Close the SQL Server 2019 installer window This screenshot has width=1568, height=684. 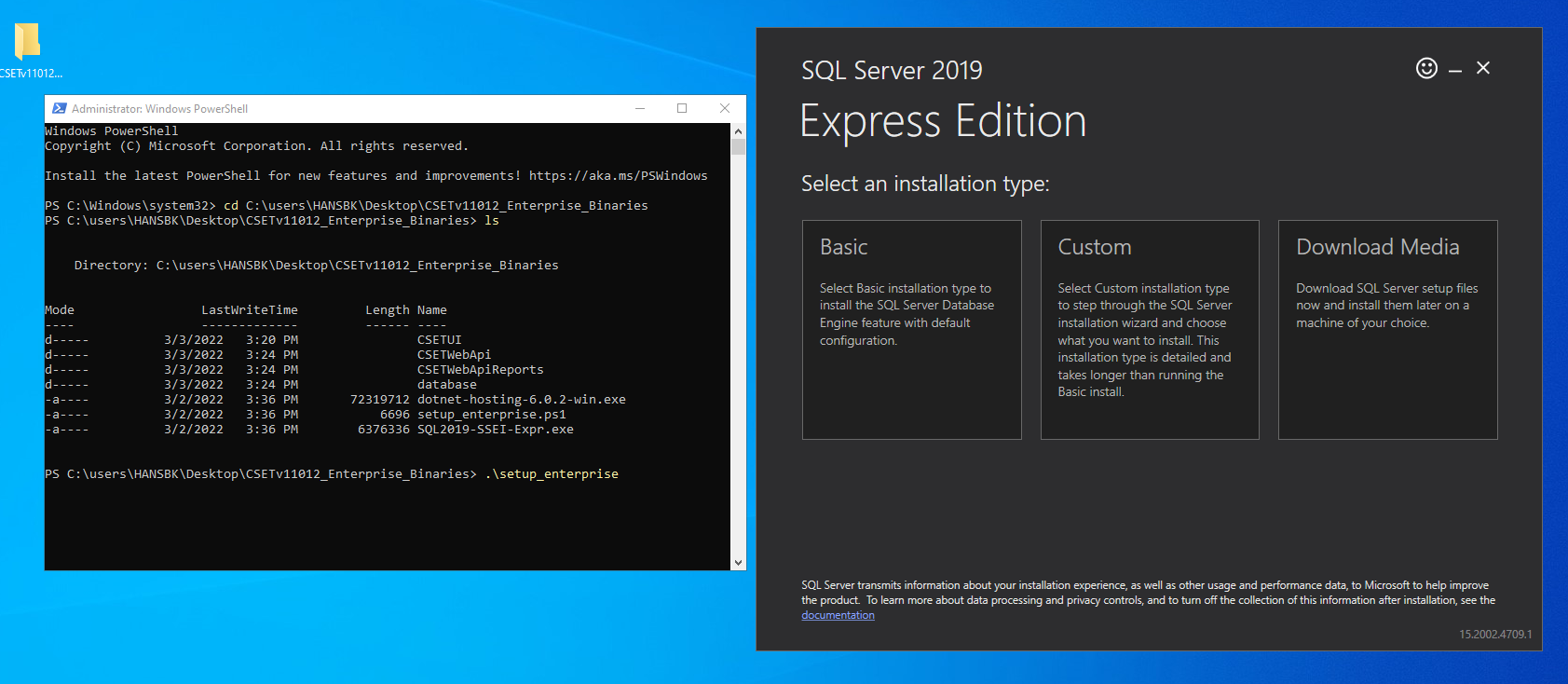(x=1483, y=68)
